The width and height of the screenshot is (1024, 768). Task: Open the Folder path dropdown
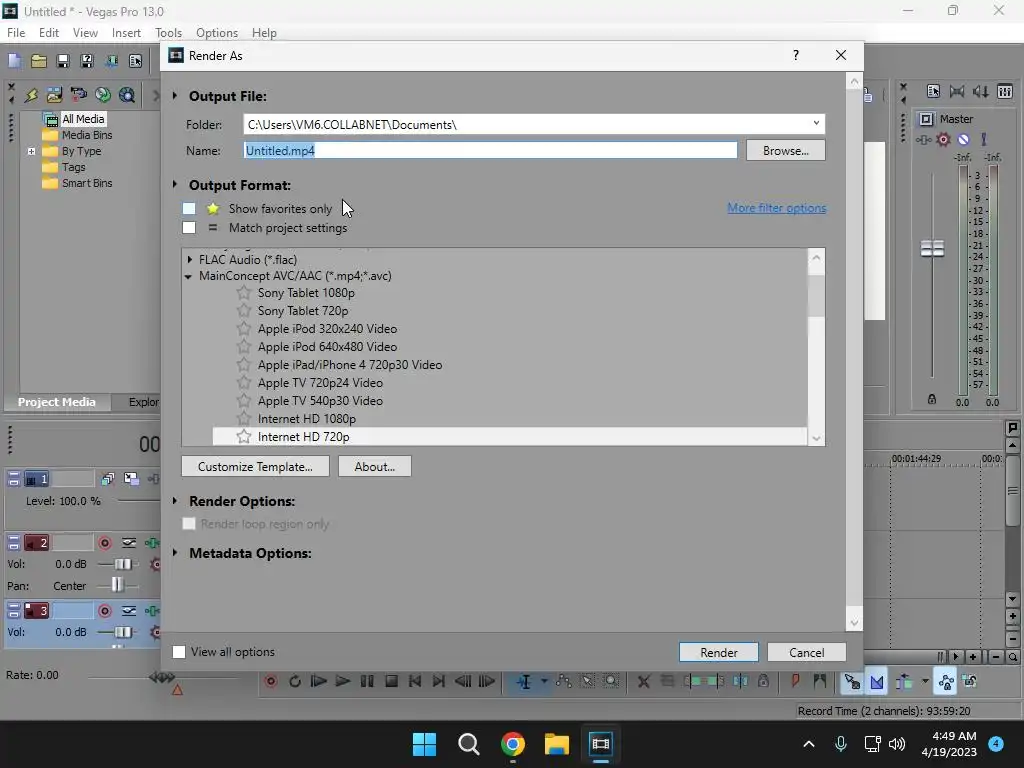click(816, 123)
